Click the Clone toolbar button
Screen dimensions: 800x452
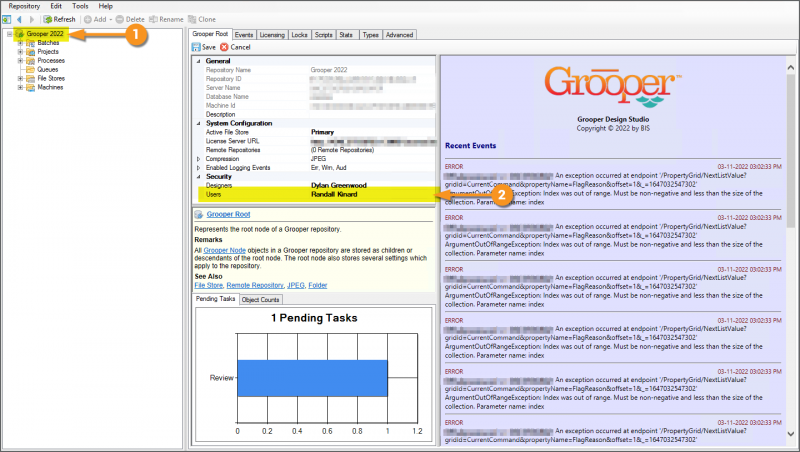(202, 19)
